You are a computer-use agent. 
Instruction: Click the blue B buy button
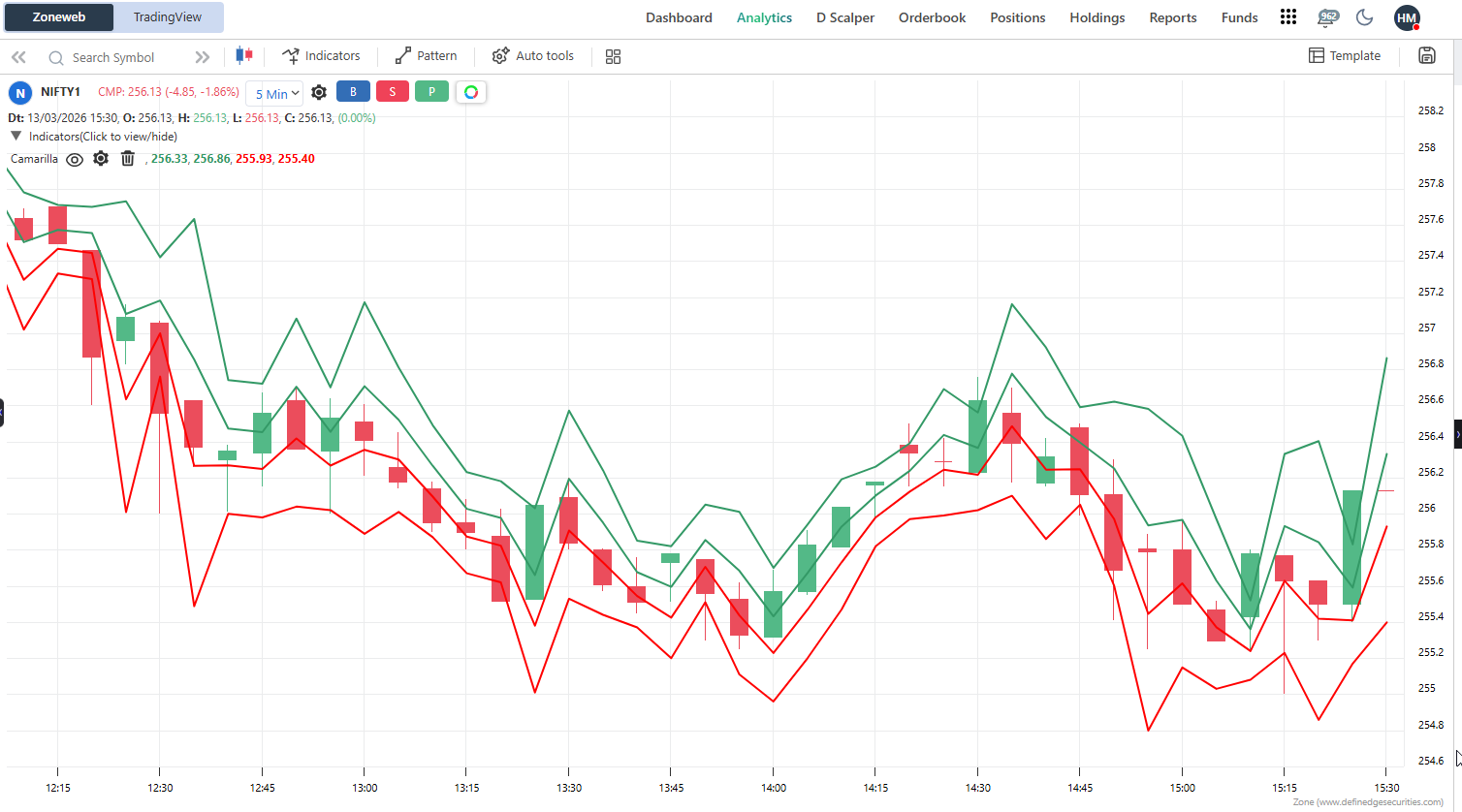(x=353, y=92)
